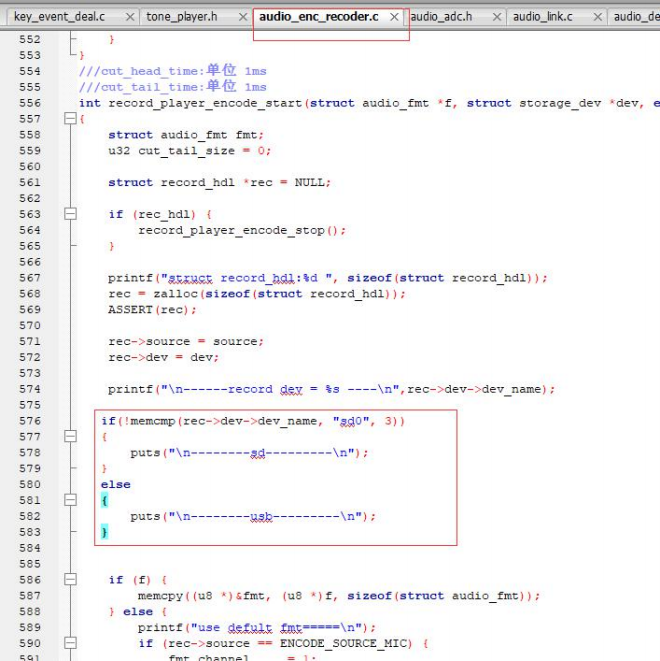Collapse the fold marker at line 577
The width and height of the screenshot is (660, 661).
click(70, 436)
